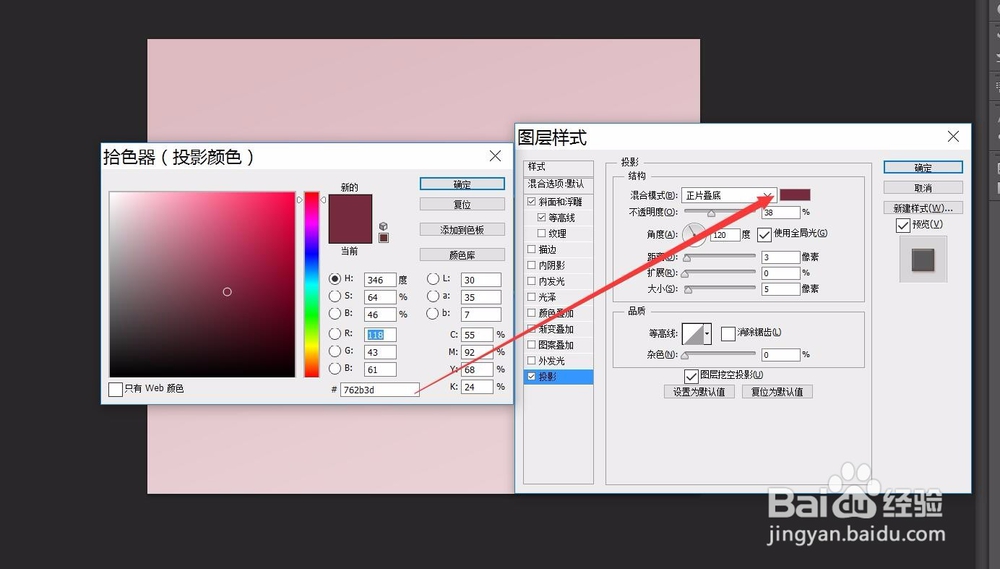Click 新建样式(W)... button
Image resolution: width=1000 pixels, height=569 pixels.
click(x=923, y=208)
